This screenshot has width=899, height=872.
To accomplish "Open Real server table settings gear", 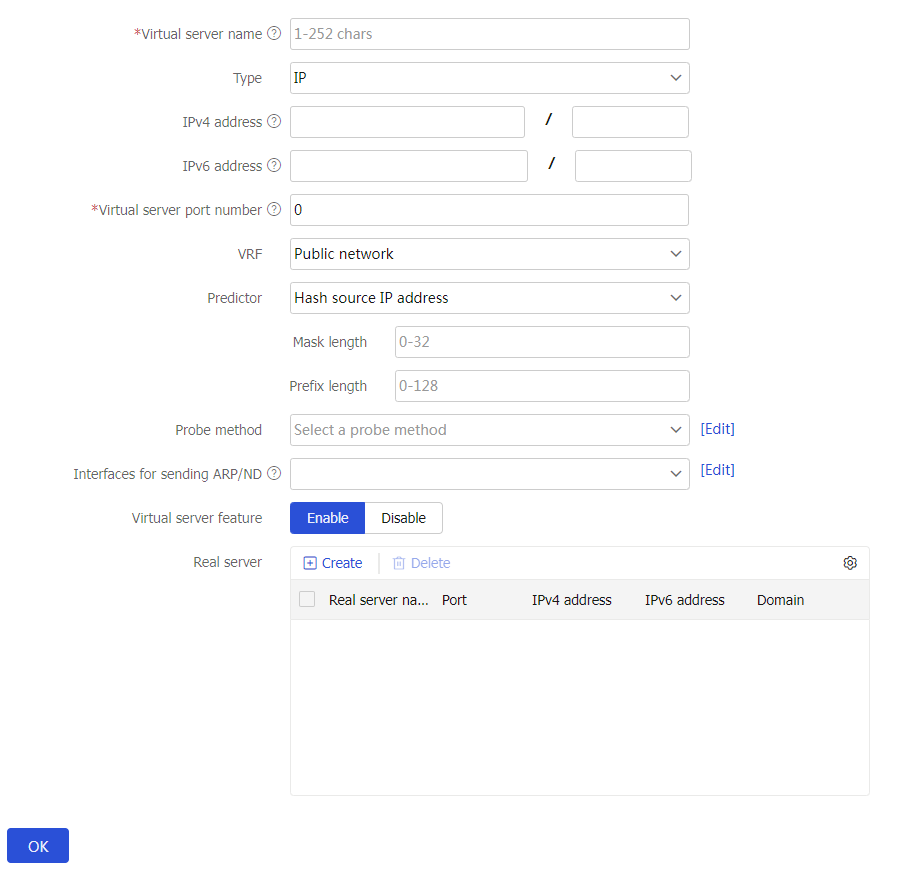I will pyautogui.click(x=850, y=563).
